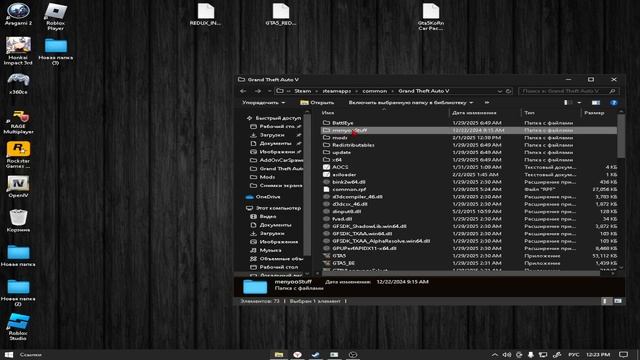Go forward using Explorer forward arrow
640x360 pixels.
(258, 91)
